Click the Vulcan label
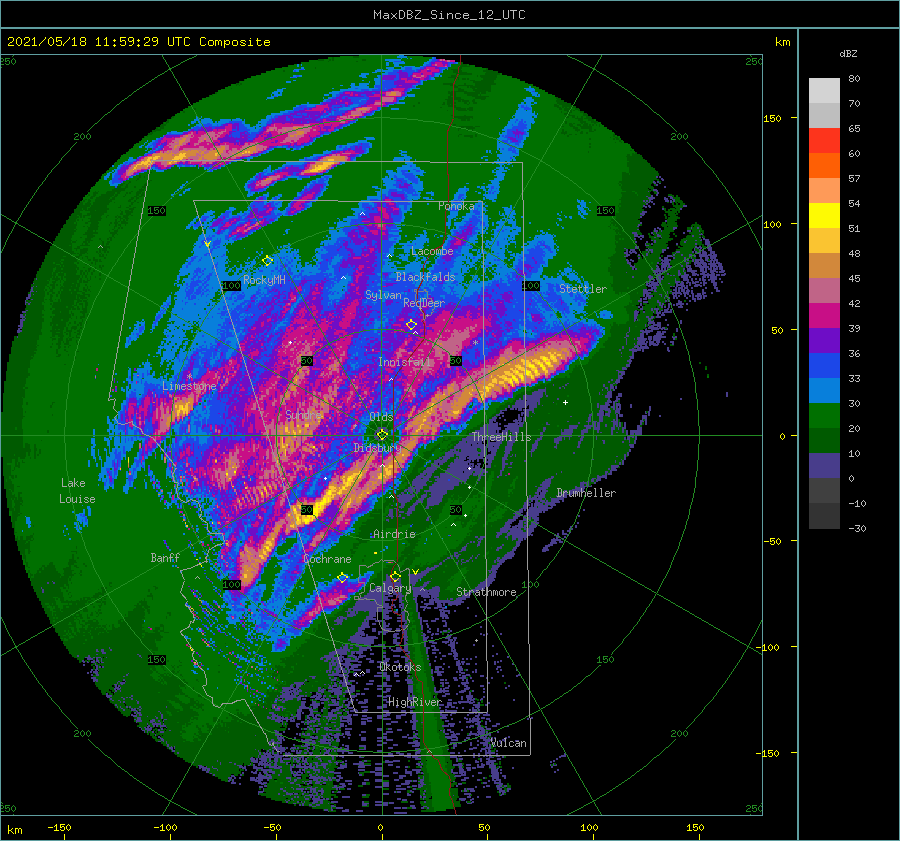 509,743
